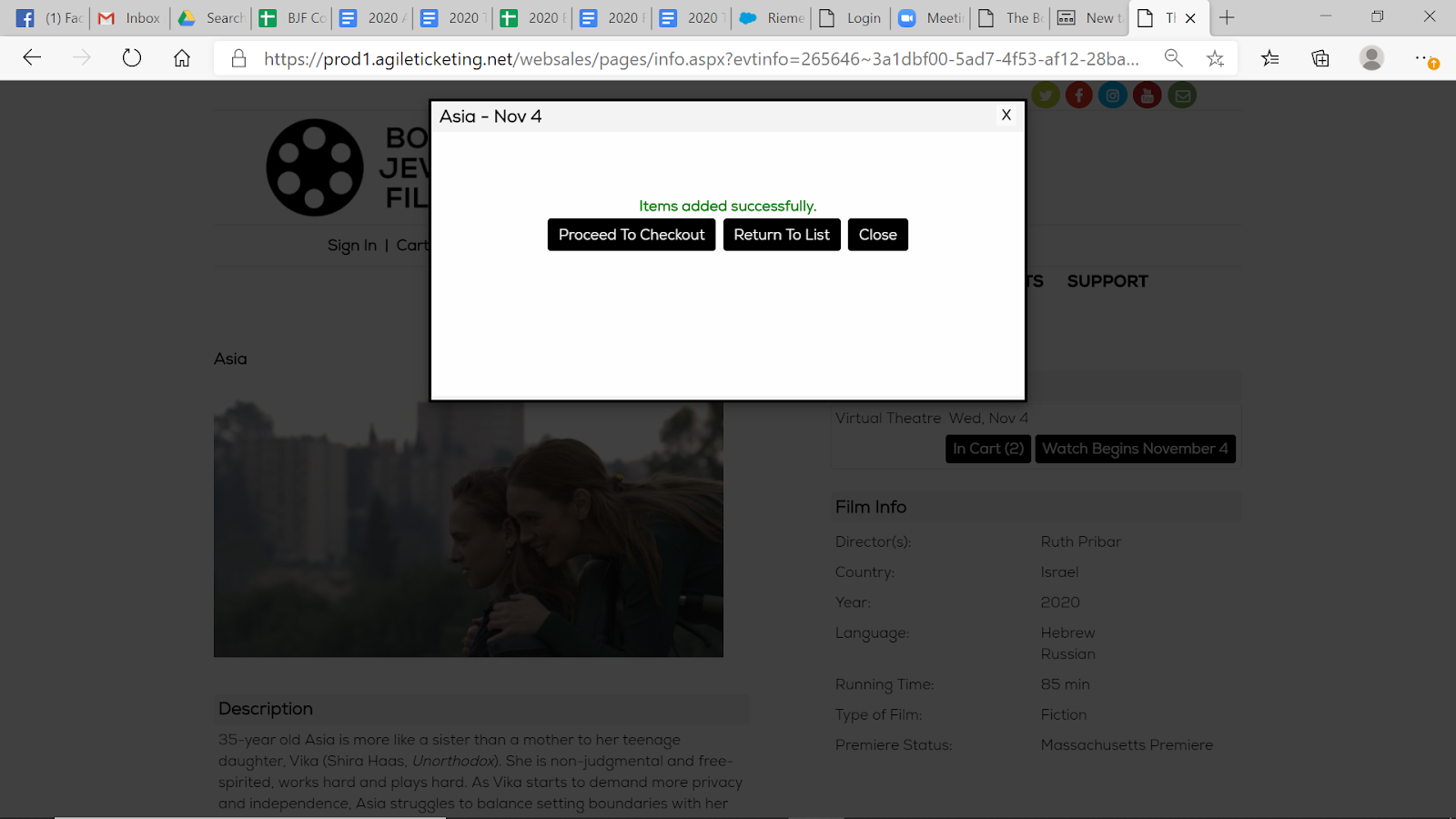
Task: Click the film type 'Fiction'
Action: (x=1064, y=715)
